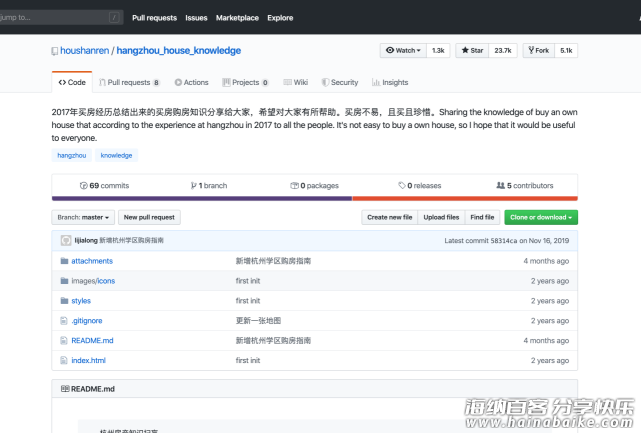The image size is (641, 433).
Task: Click Find file button
Action: pyautogui.click(x=482, y=217)
